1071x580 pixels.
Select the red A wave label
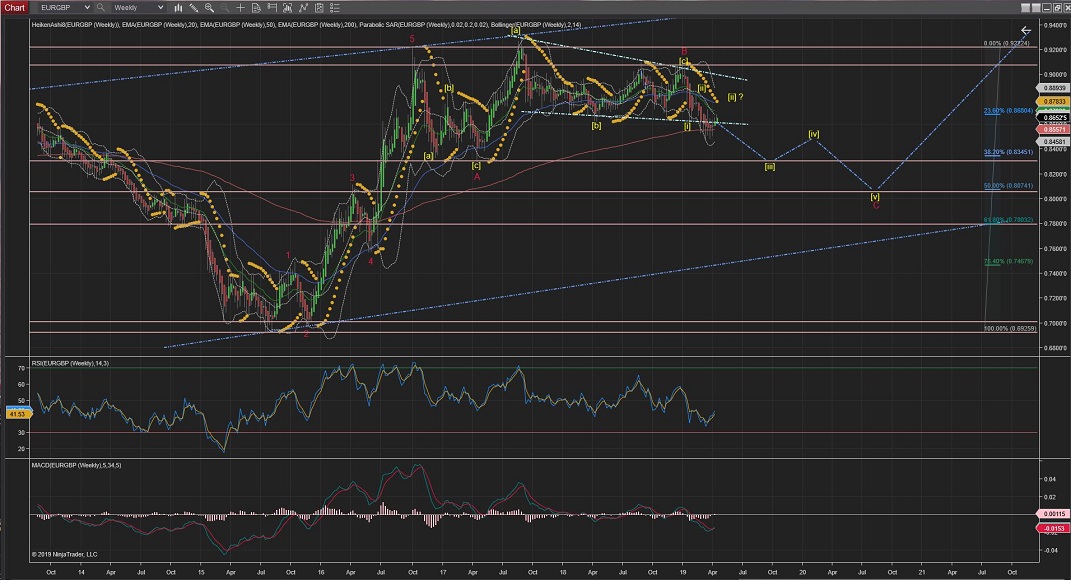tap(477, 177)
